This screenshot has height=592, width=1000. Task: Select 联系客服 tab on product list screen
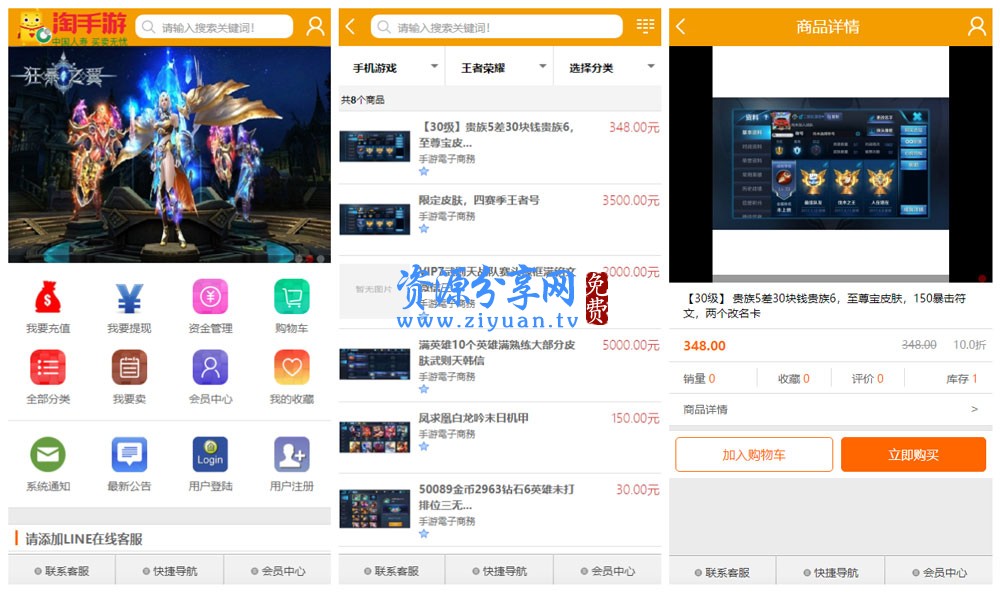tap(391, 571)
